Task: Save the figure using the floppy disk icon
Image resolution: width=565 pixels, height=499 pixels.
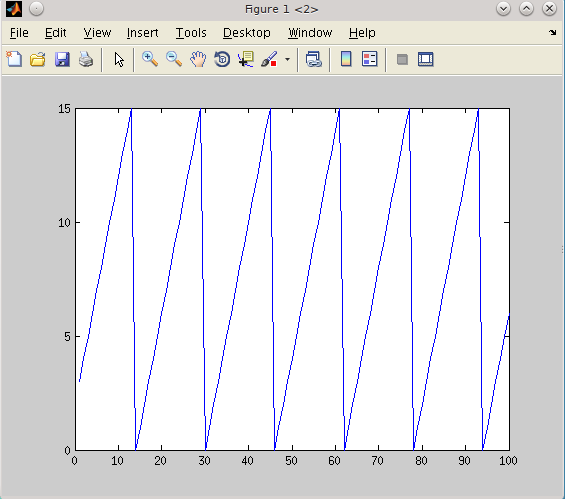Action: click(x=62, y=59)
